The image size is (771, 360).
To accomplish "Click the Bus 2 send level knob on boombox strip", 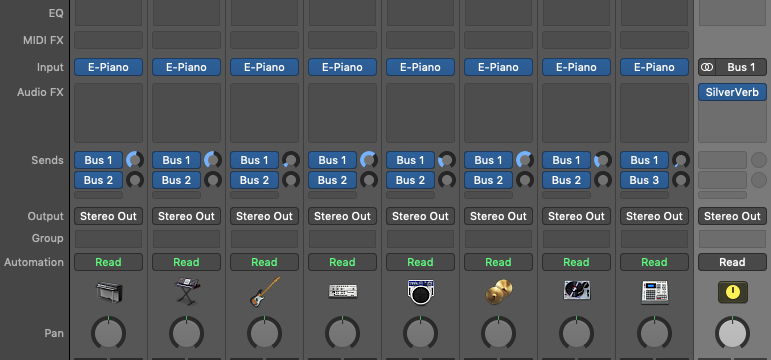I will [446, 180].
